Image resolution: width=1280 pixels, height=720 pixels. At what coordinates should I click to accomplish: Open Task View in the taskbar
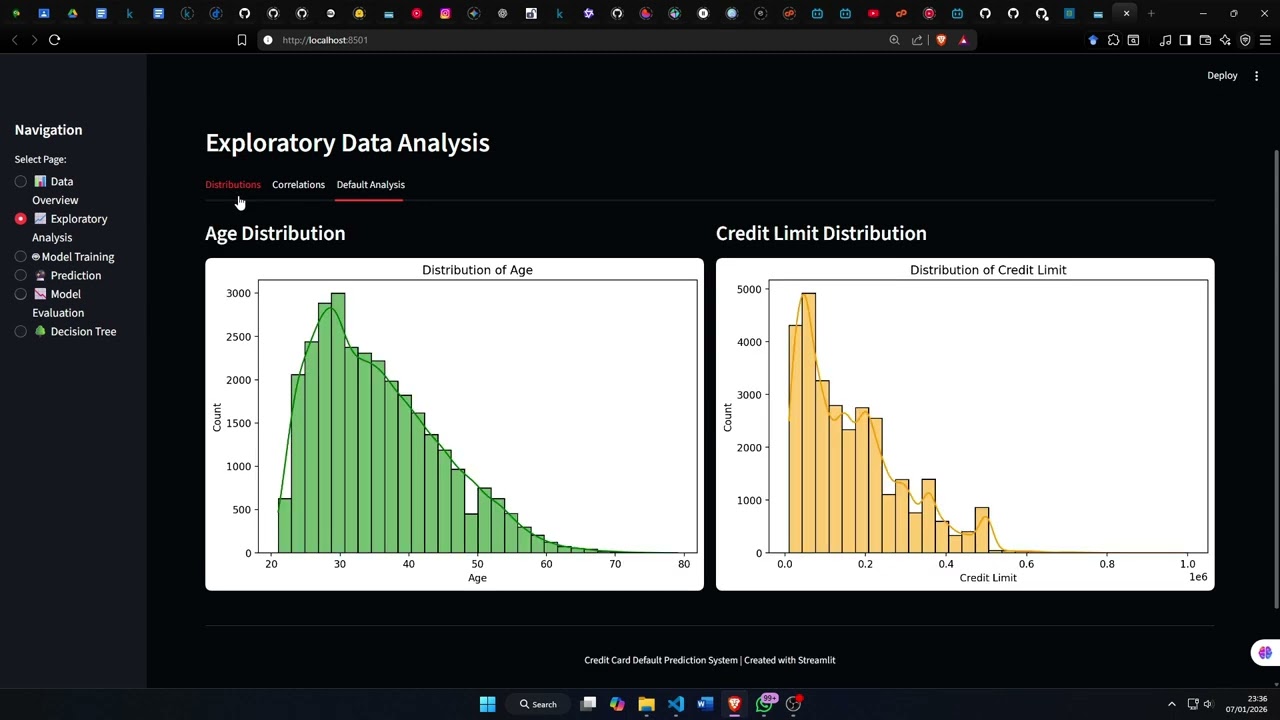(588, 704)
